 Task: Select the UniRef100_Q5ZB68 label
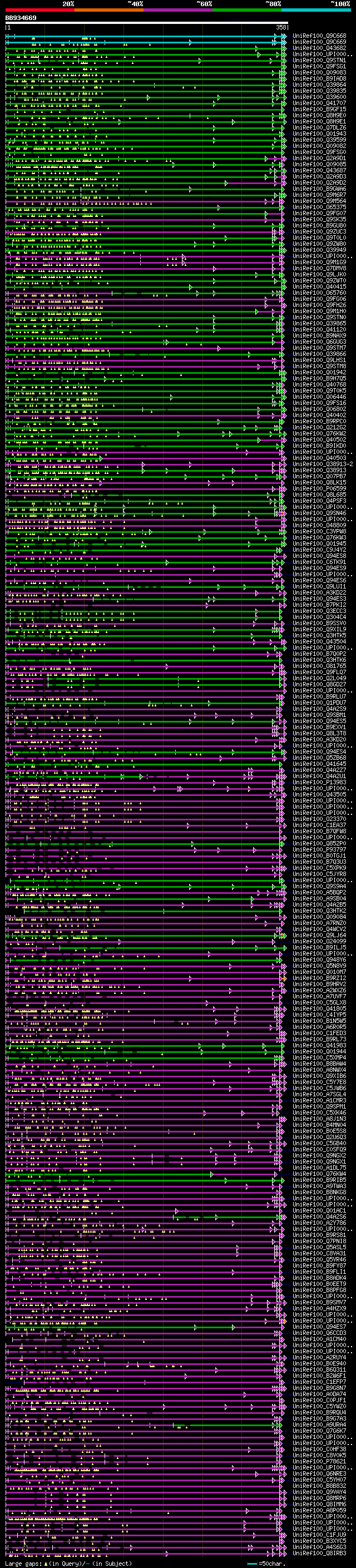click(x=319, y=758)
